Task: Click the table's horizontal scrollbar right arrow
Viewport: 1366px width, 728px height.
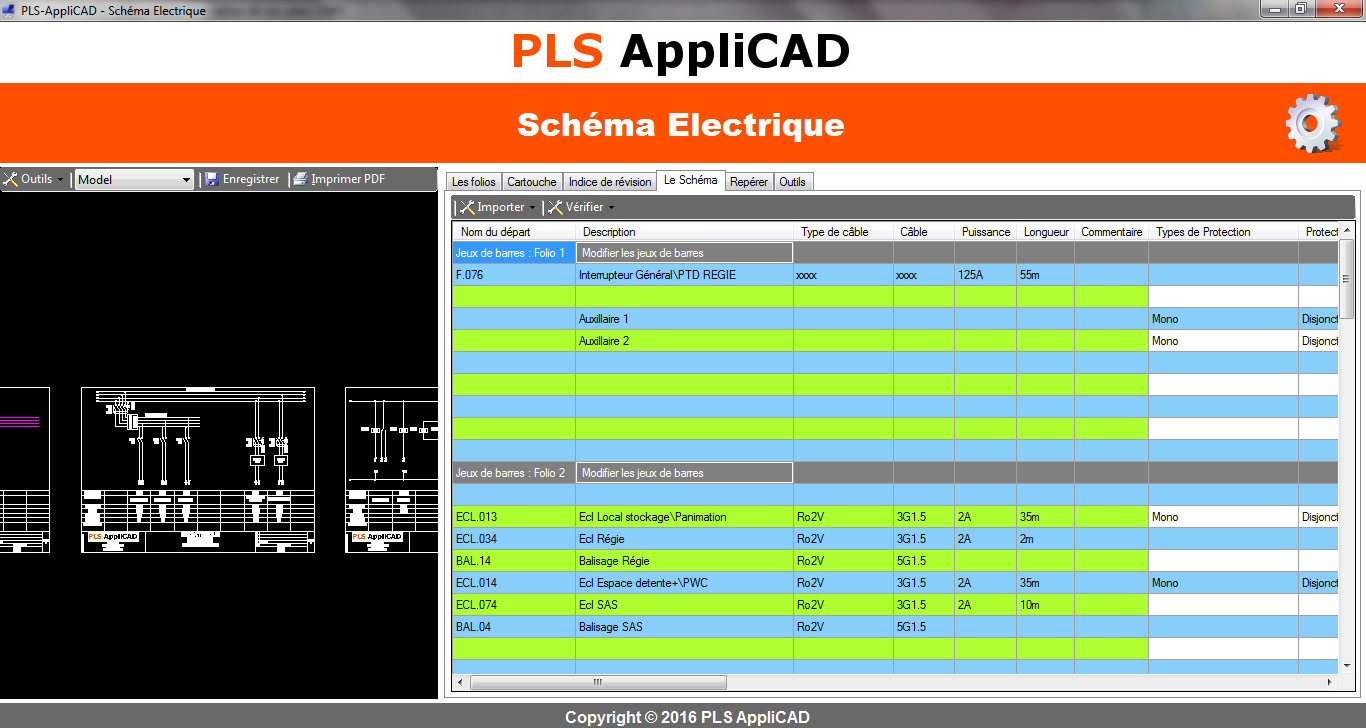Action: (x=1330, y=682)
